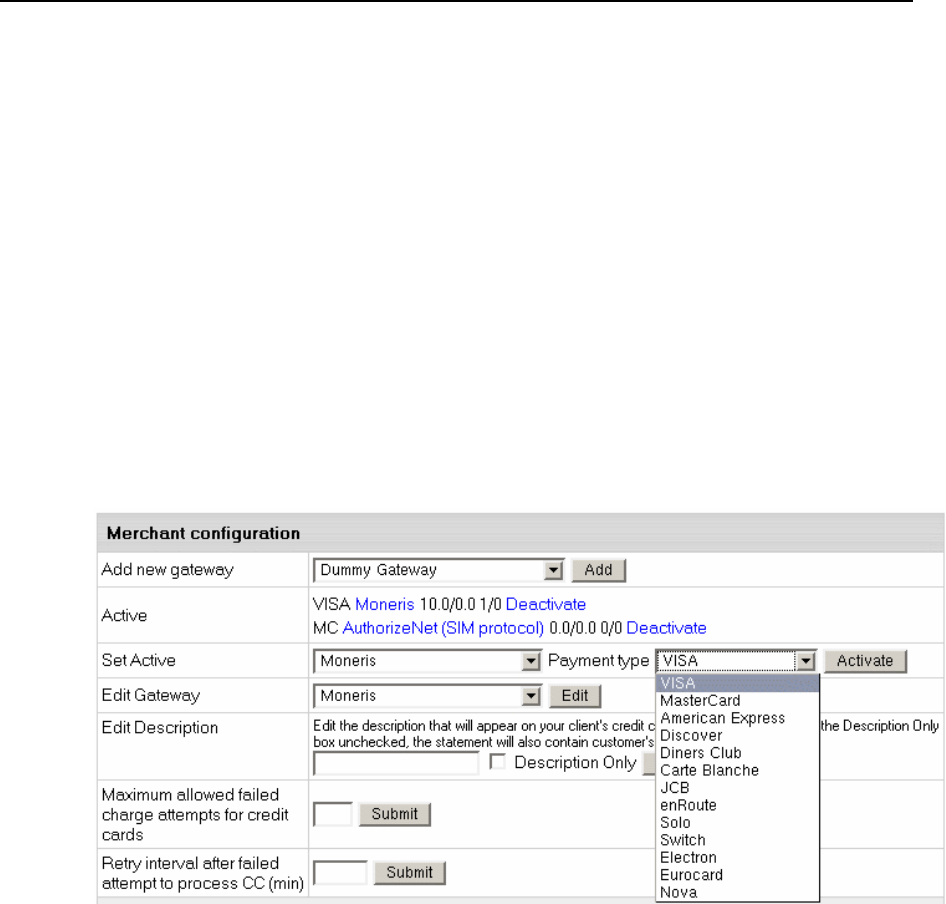946x904 pixels.
Task: Deactivate the MC AuthorizeNet gateway
Action: tap(666, 628)
